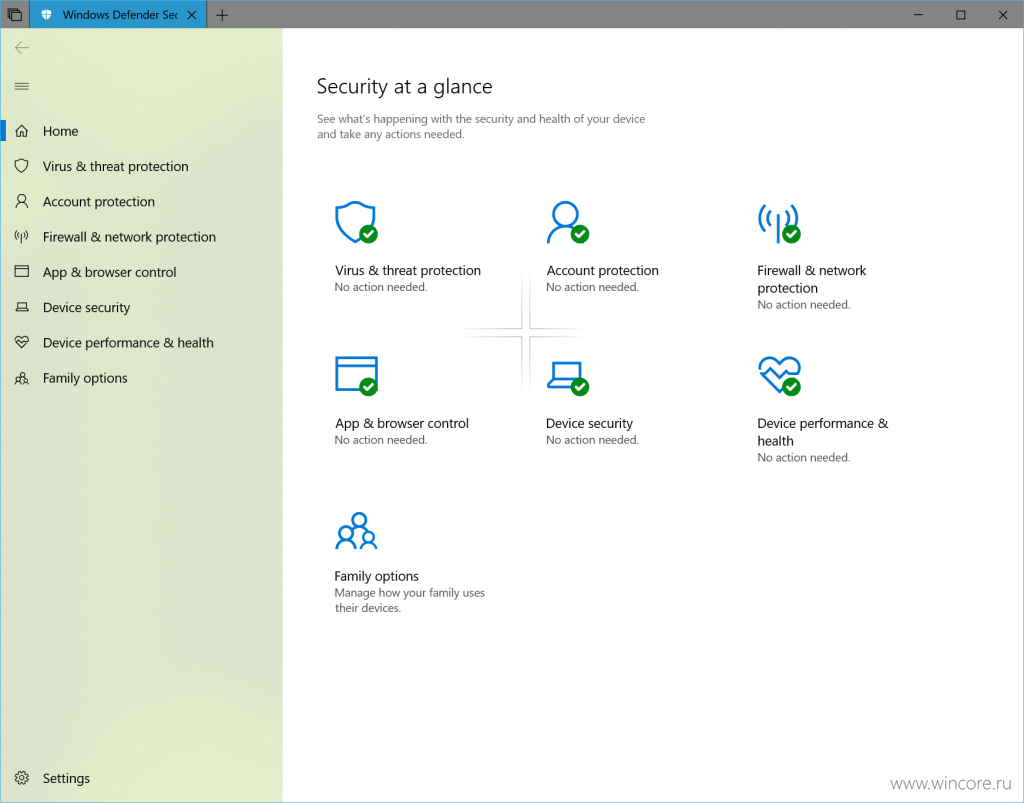Select Home in the navigation pane
Screen dimensions: 1024x803
point(141,131)
